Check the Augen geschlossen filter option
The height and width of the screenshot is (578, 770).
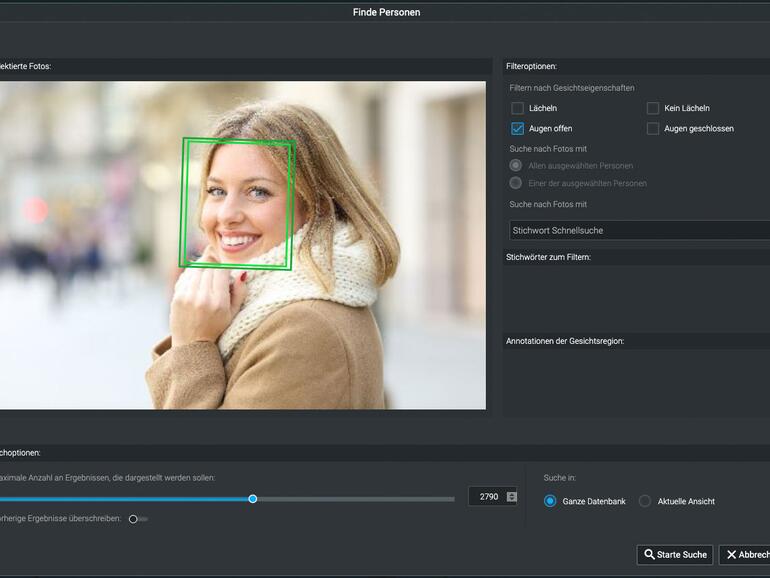[653, 129]
